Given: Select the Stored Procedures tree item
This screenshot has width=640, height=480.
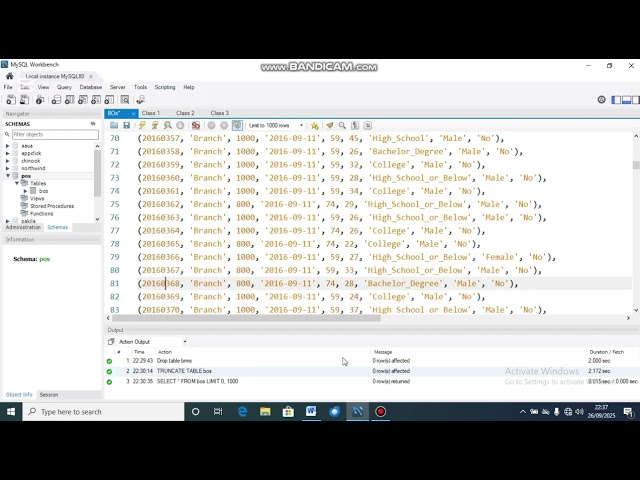Looking at the screenshot, I should [x=52, y=206].
